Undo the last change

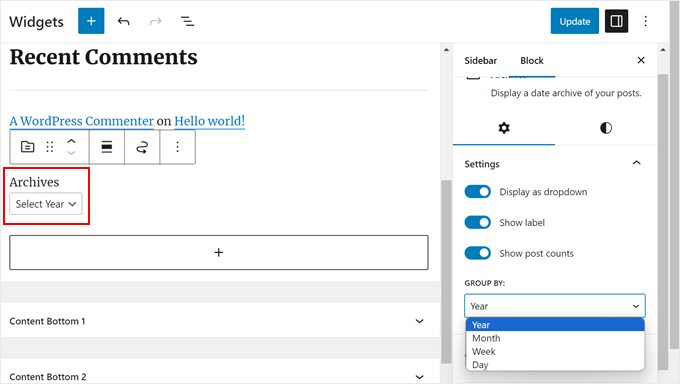pyautogui.click(x=124, y=21)
